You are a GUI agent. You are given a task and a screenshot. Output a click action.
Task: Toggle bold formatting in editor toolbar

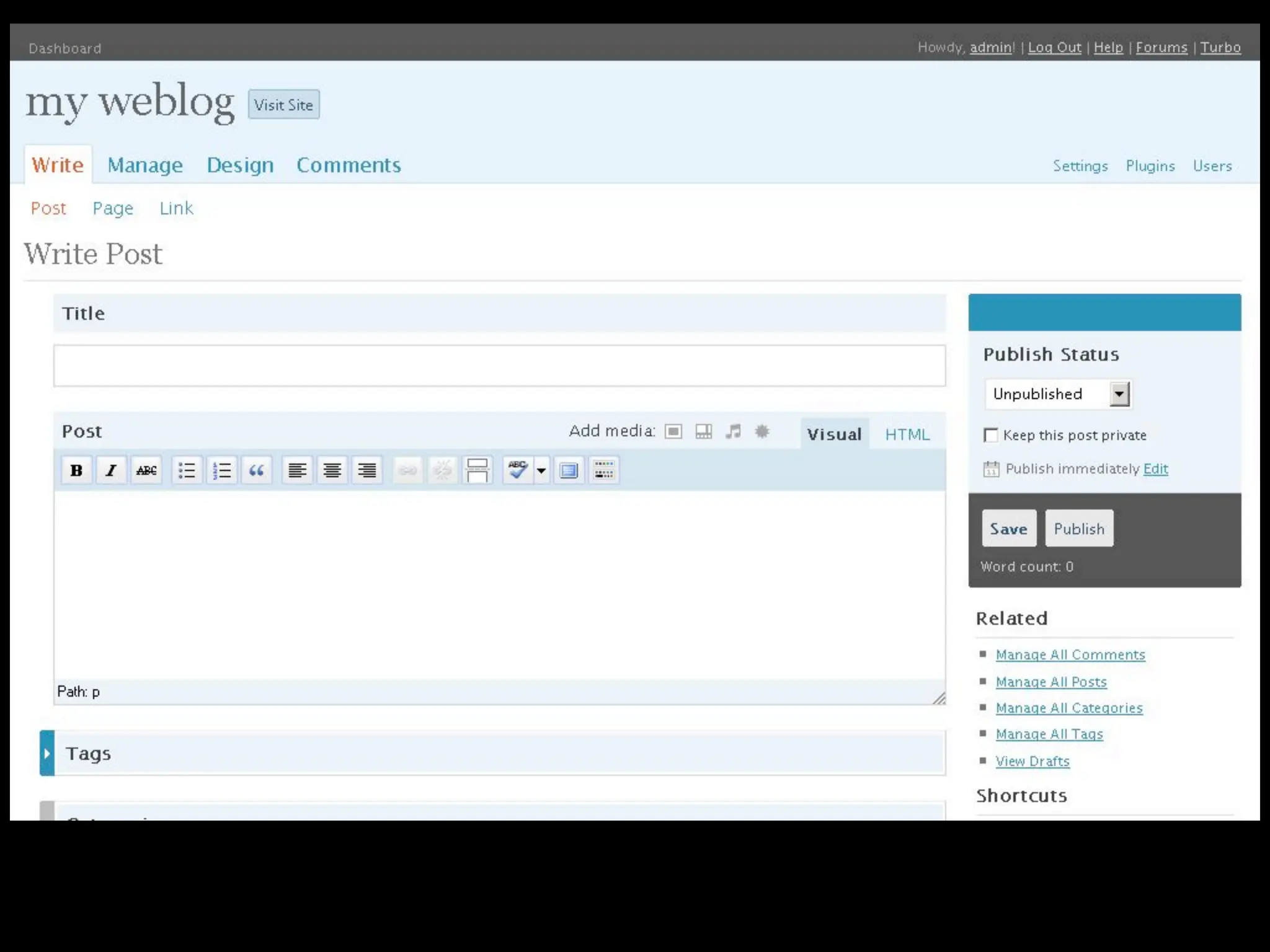[76, 470]
